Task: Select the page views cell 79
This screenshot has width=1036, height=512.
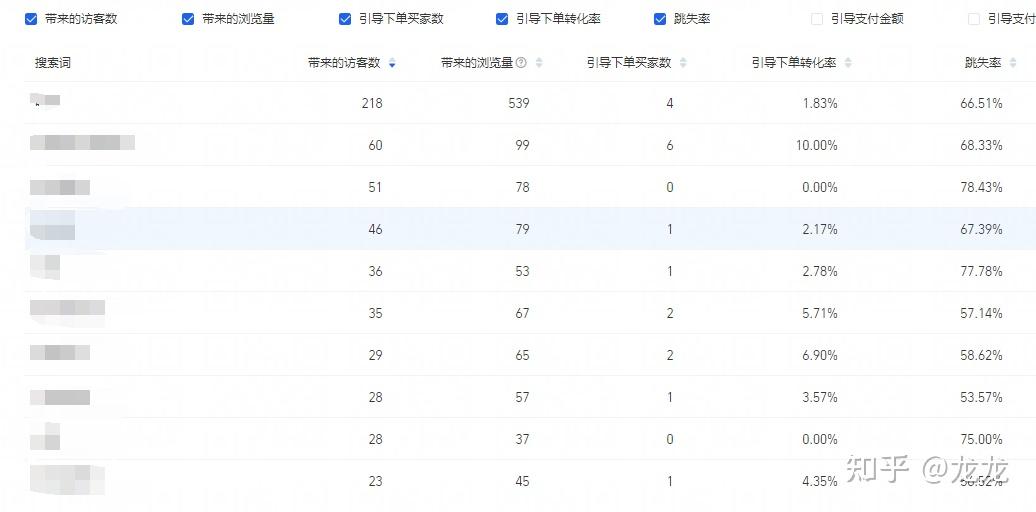Action: point(523,229)
